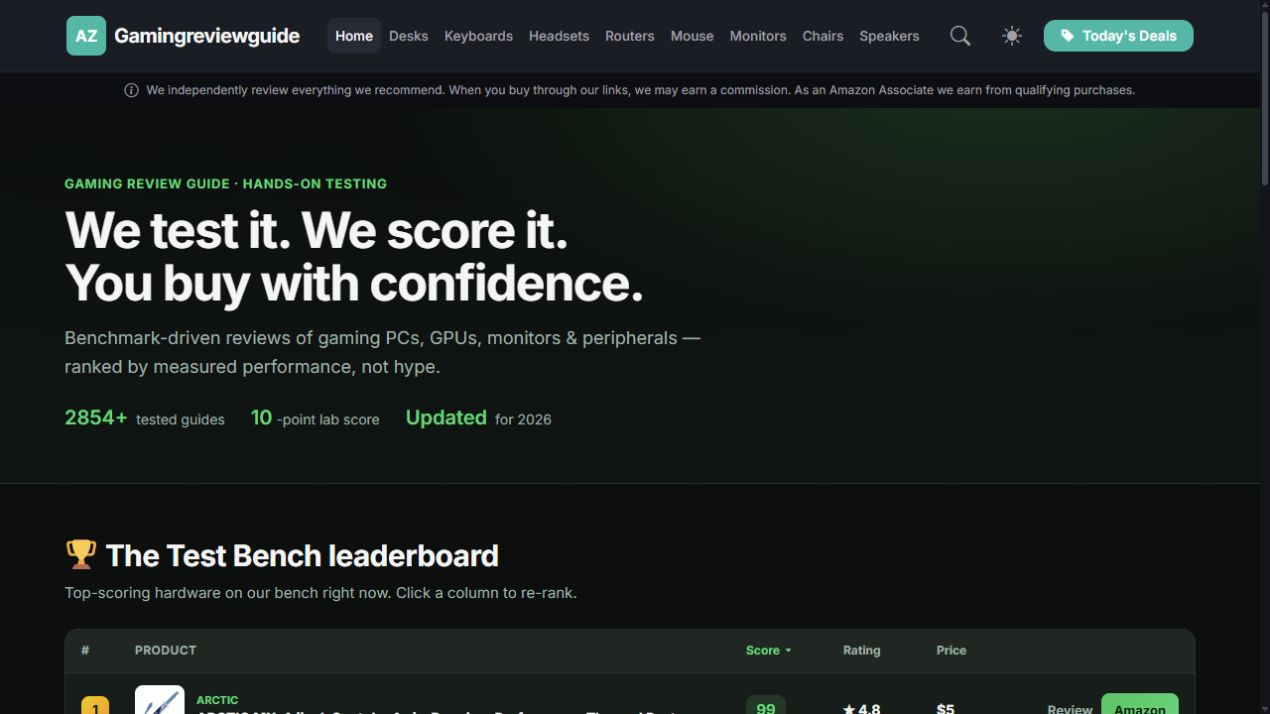Viewport: 1270px width, 714px height.
Task: Click the rank 1 badge
Action: [x=95, y=705]
